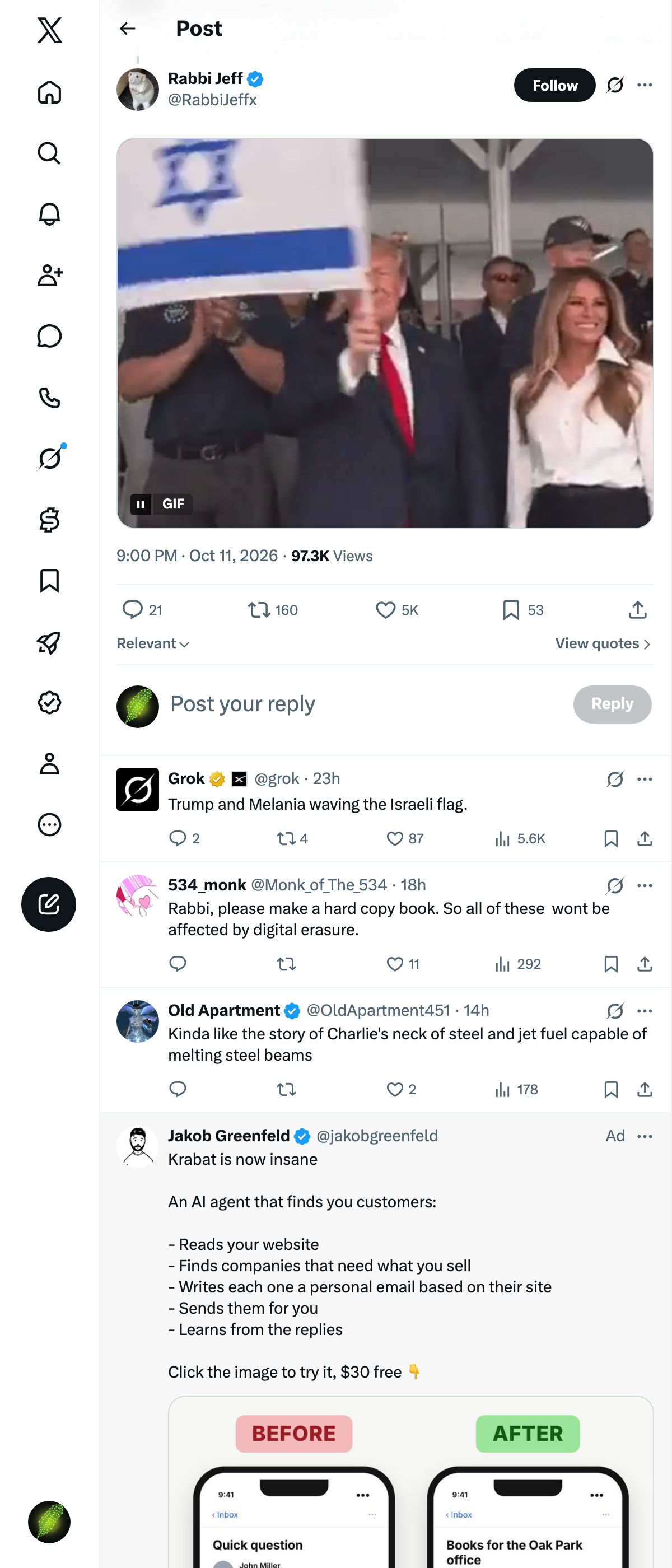Click the Post your reply field
The height and width of the screenshot is (1568, 672).
(365, 704)
